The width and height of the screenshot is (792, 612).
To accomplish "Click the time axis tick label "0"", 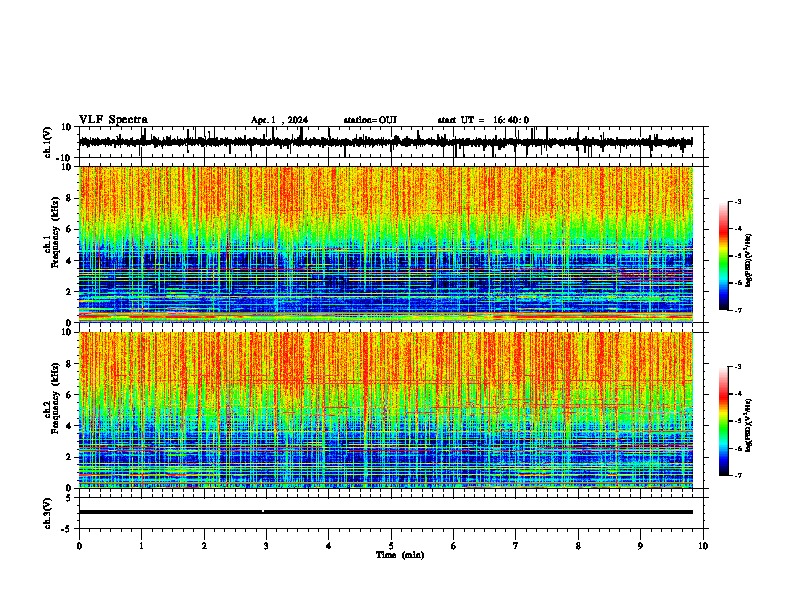I will pos(79,546).
